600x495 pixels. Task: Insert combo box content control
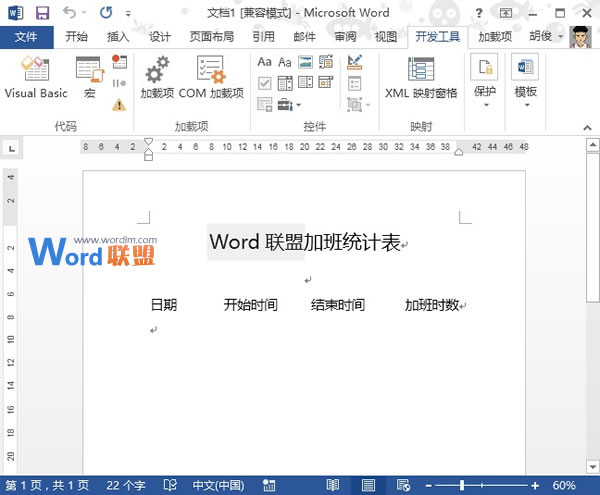[x=285, y=83]
